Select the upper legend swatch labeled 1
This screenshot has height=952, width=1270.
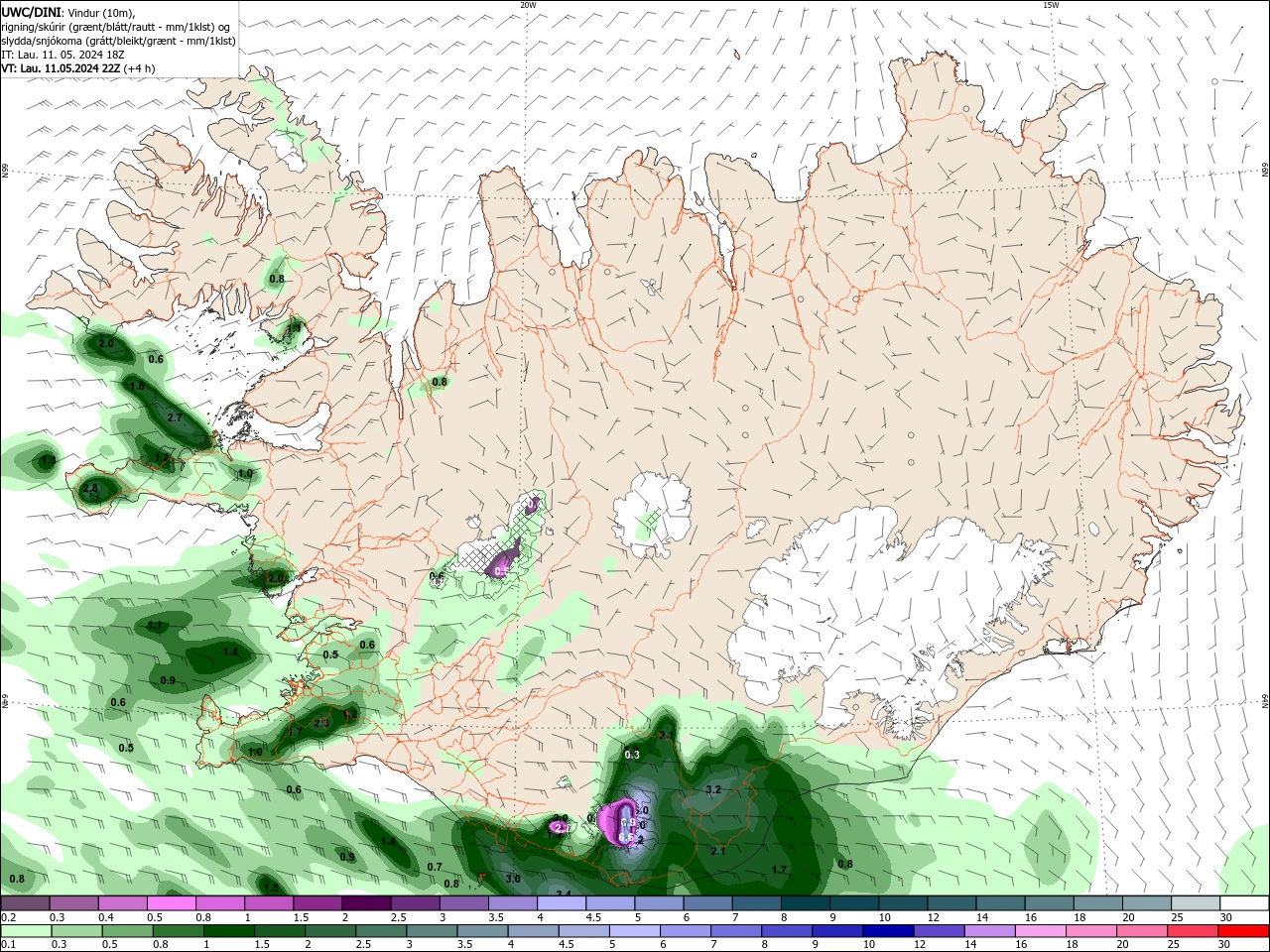pyautogui.click(x=268, y=903)
